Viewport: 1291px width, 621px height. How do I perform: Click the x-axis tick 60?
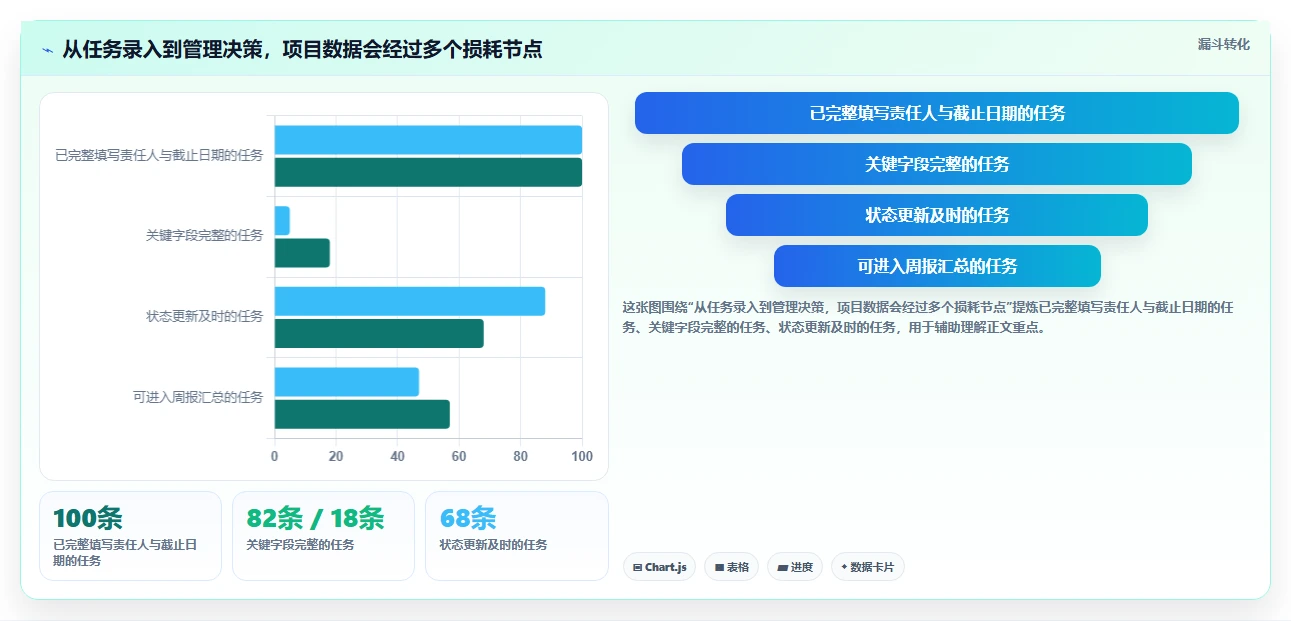click(459, 456)
